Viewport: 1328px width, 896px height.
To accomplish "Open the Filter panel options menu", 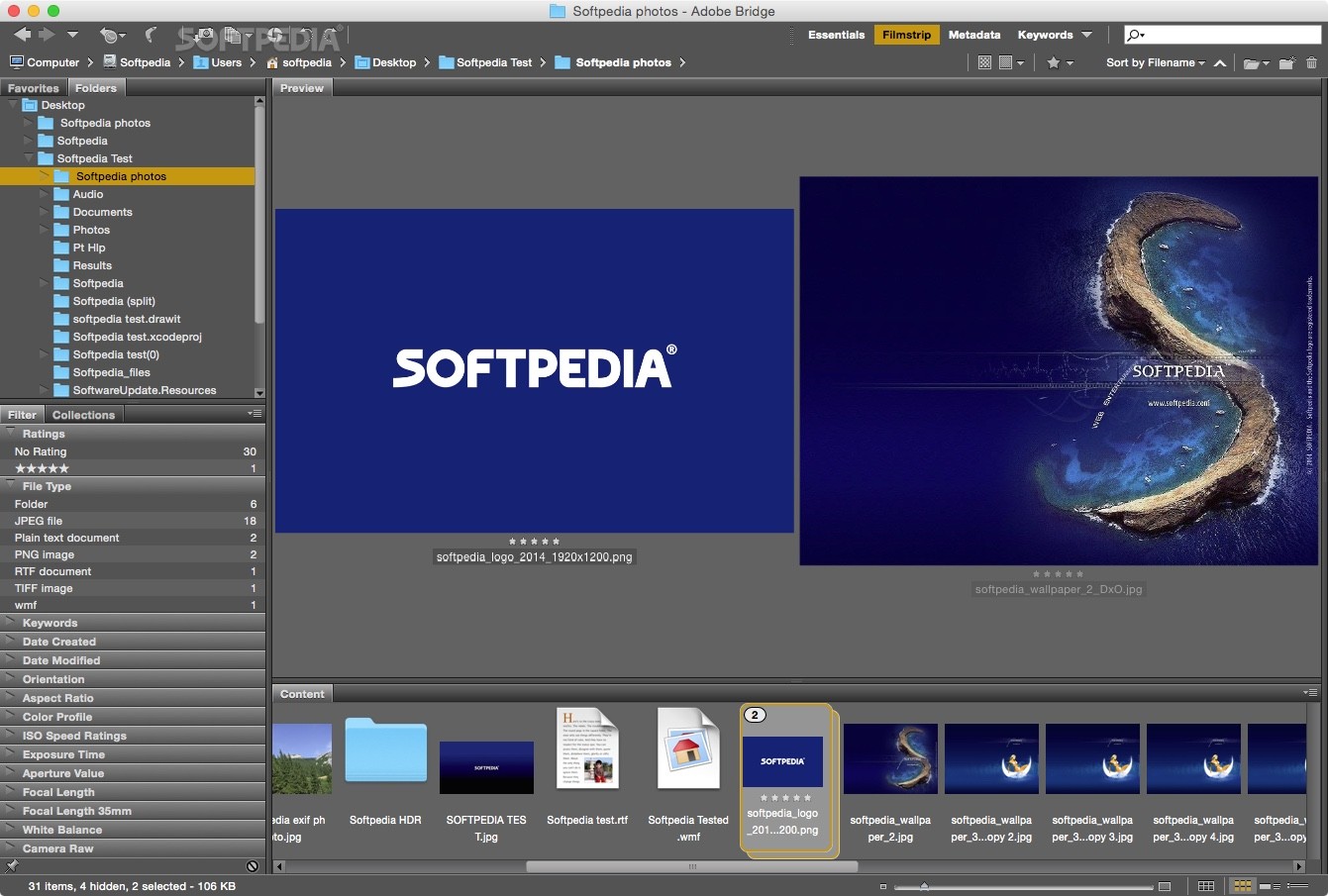I will pos(255,414).
